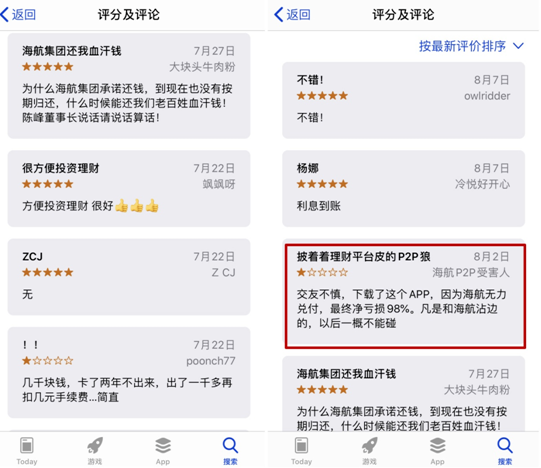Image resolution: width=541 pixels, height=468 pixels.
Task: Select the App layers icon on left screen
Action: [x=163, y=445]
